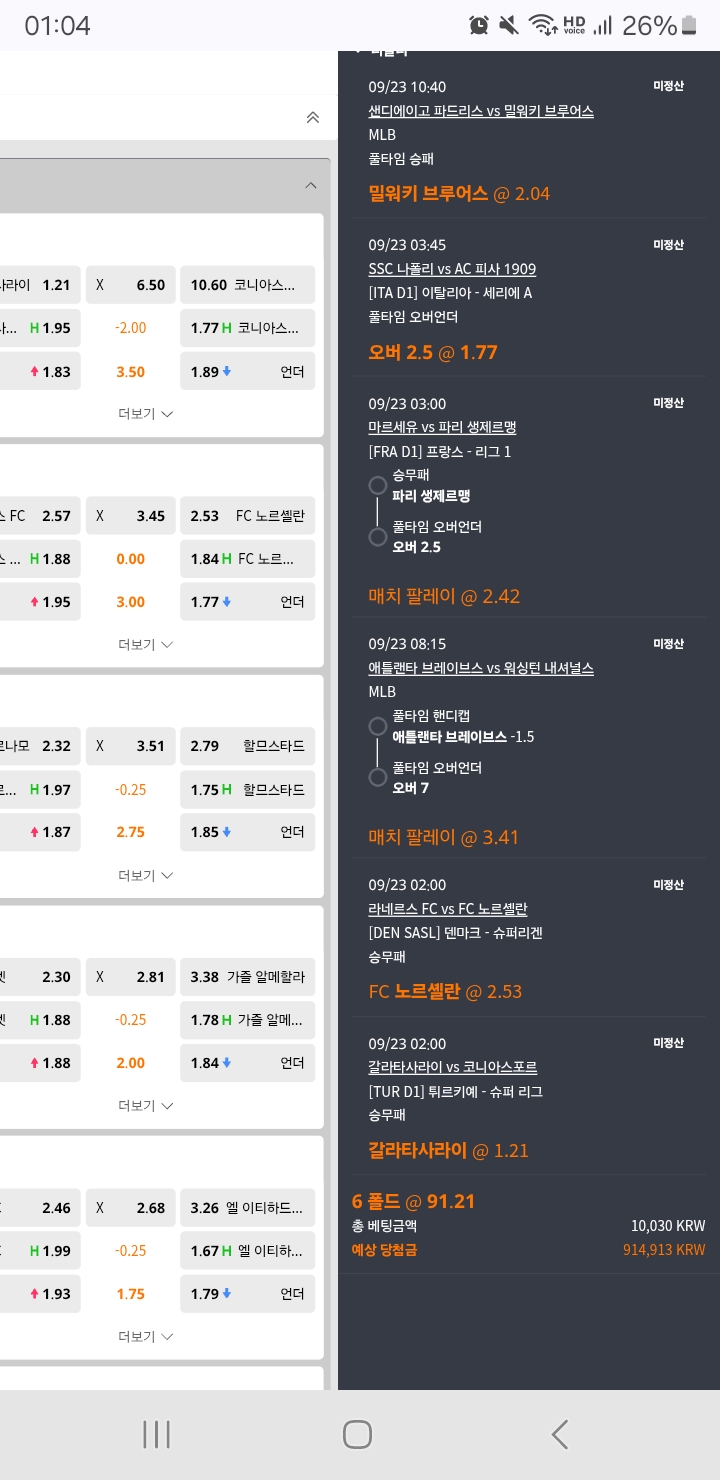
Task: Tap the Android back navigation icon
Action: pyautogui.click(x=560, y=1434)
